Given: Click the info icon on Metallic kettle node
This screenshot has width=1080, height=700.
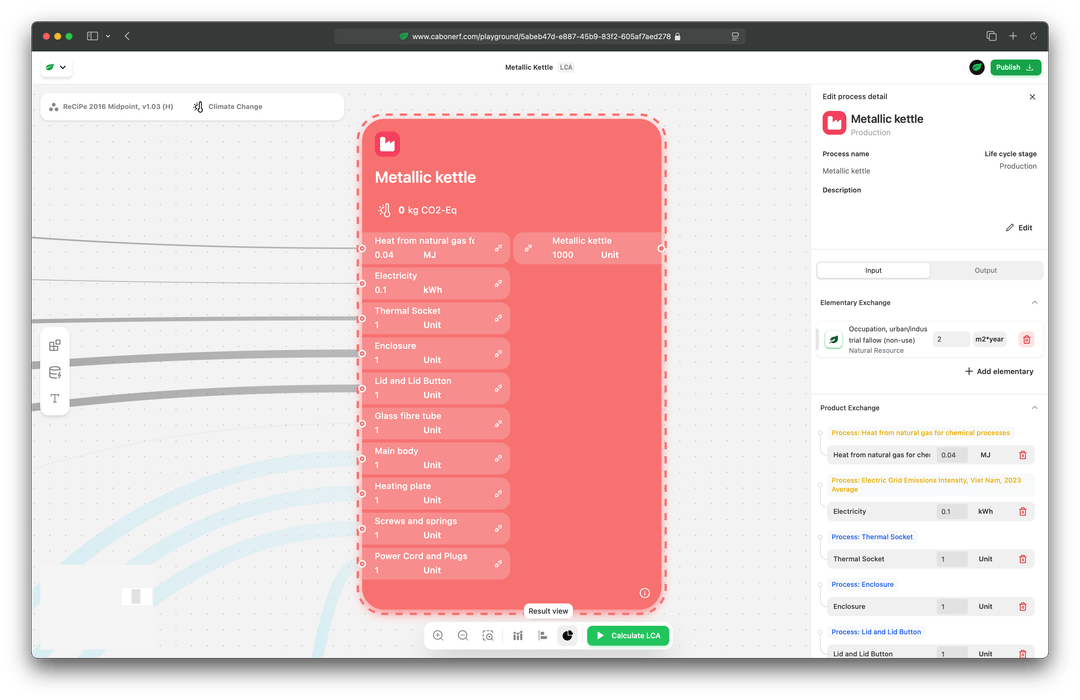Looking at the screenshot, I should (645, 593).
